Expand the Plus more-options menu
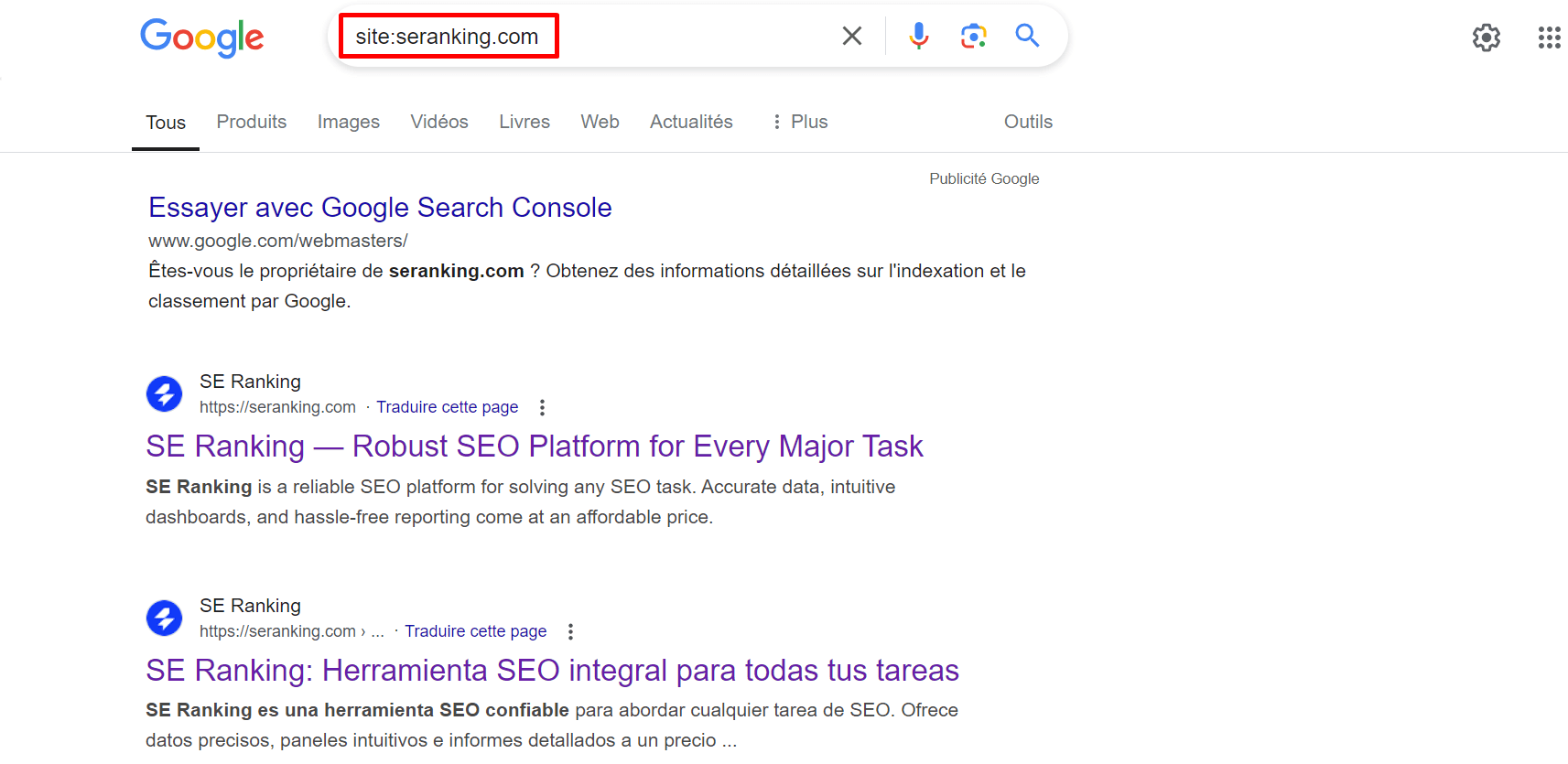 coord(799,122)
